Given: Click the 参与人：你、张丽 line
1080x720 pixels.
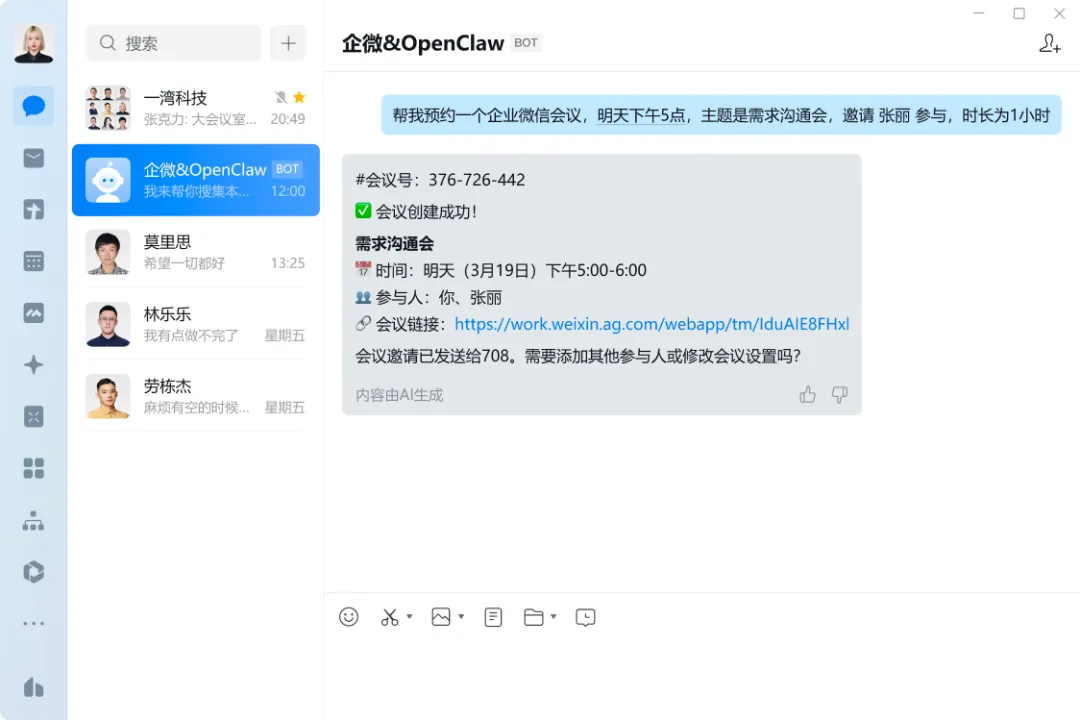Looking at the screenshot, I should pyautogui.click(x=428, y=298).
